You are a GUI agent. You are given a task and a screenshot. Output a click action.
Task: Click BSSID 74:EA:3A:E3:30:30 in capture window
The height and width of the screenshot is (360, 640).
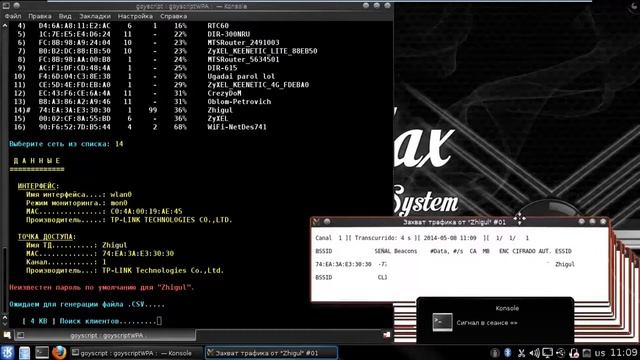343,264
